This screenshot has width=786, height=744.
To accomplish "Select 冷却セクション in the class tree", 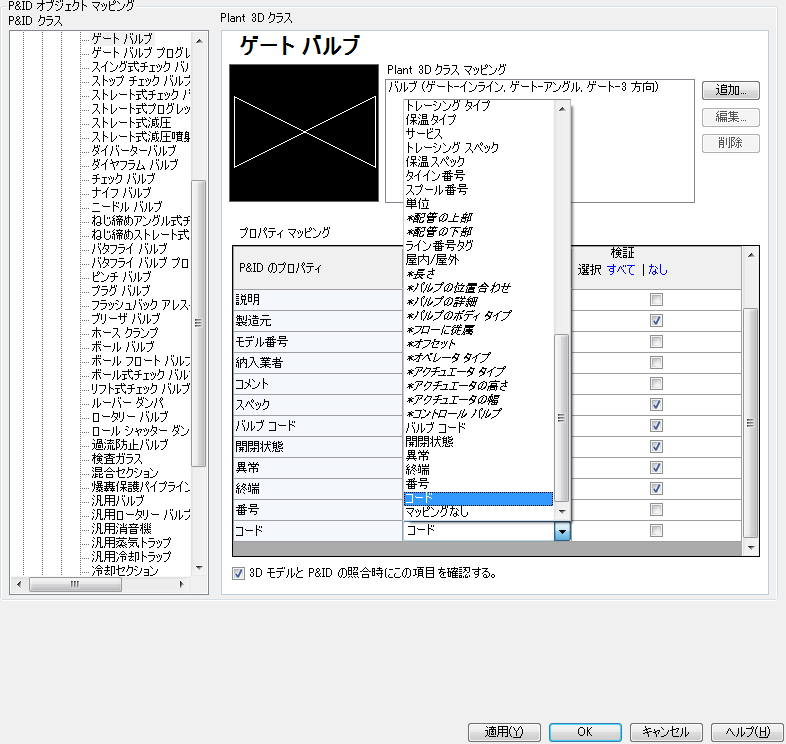I will pos(124,571).
